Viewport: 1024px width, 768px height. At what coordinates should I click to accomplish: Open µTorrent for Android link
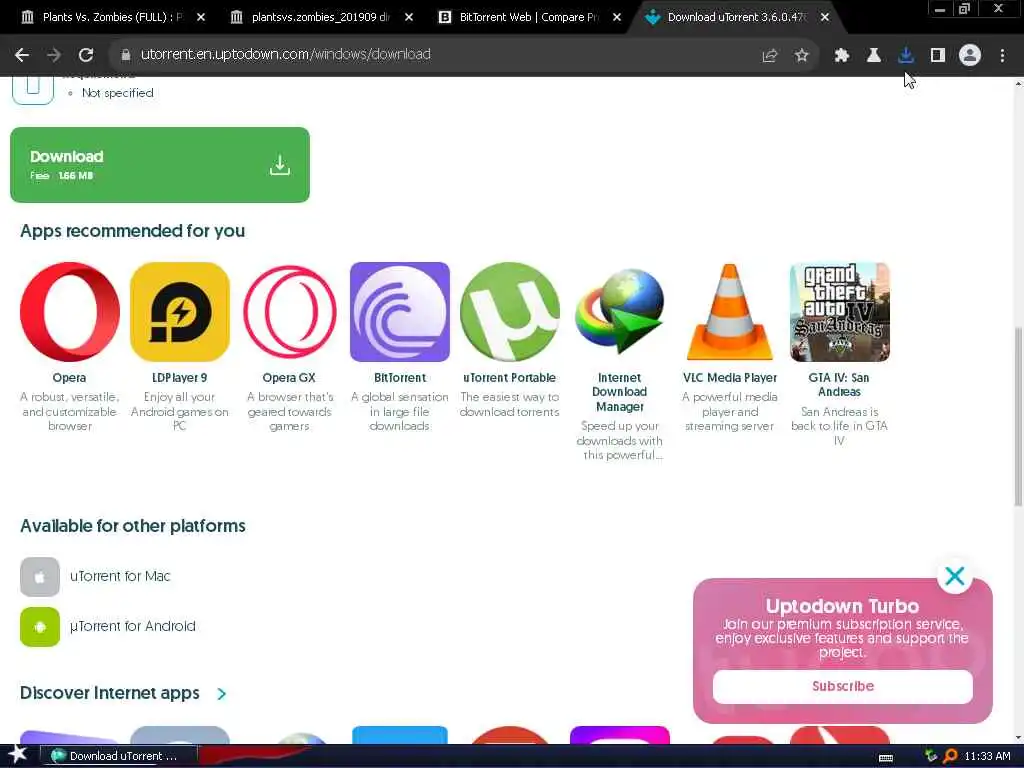coord(133,626)
